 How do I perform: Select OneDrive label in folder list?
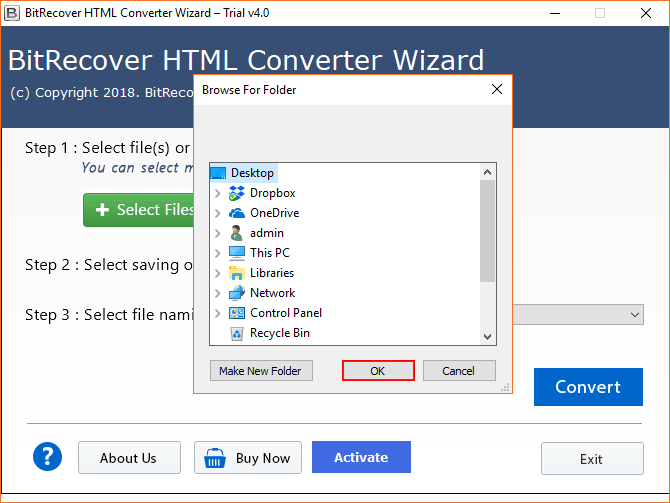(x=274, y=213)
